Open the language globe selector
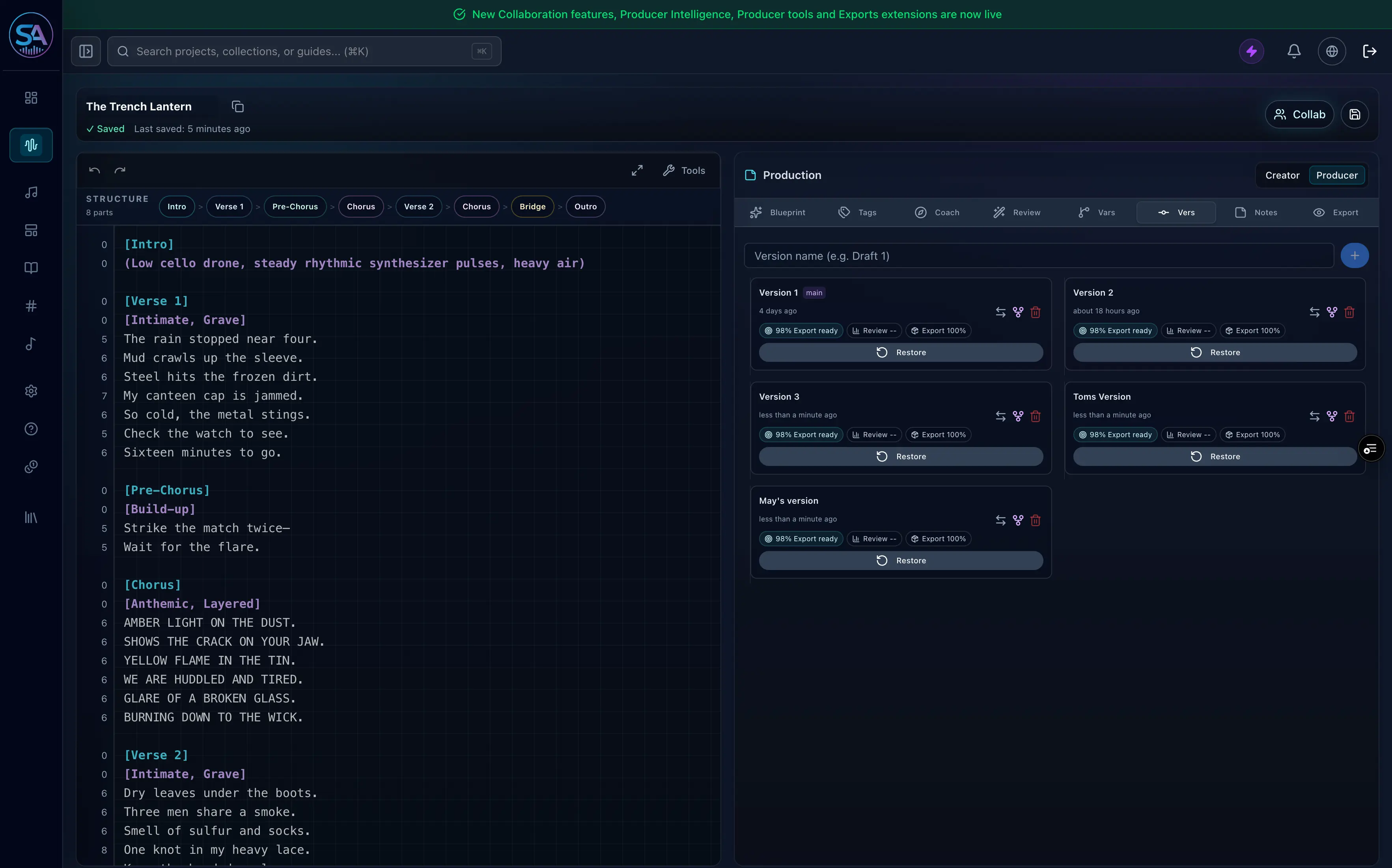The image size is (1392, 868). 1332,52
